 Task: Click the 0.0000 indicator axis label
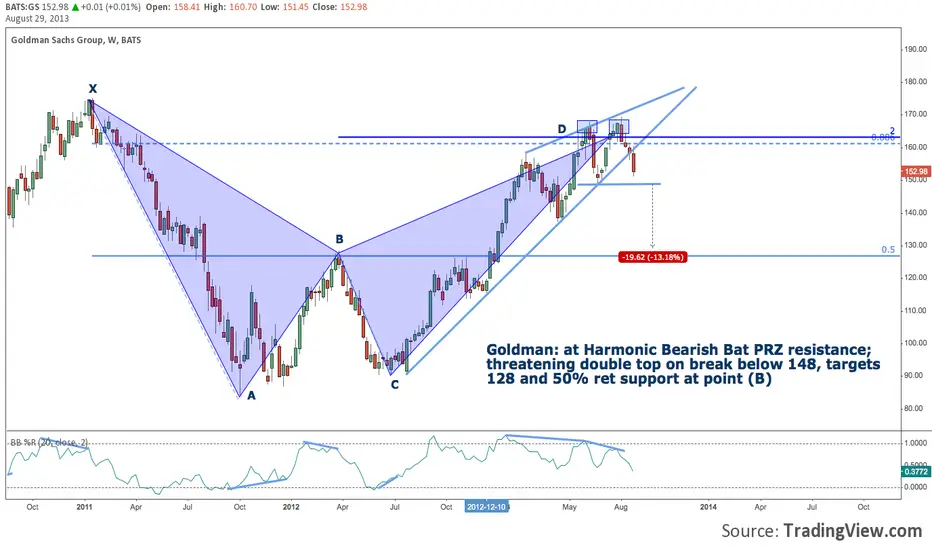[x=915, y=487]
